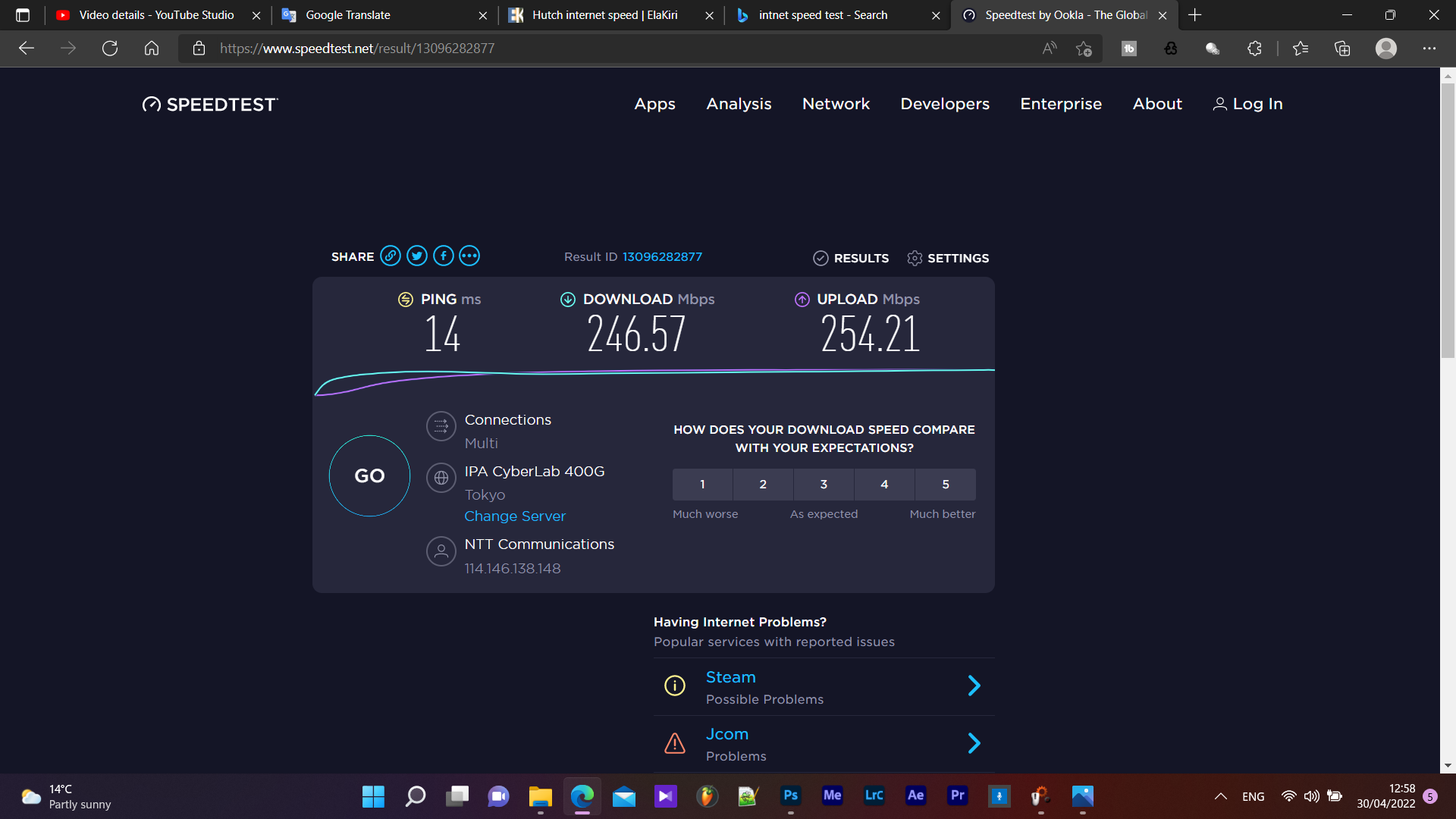Open result ID 13096282877 link
This screenshot has width=1456, height=819.
pos(662,257)
